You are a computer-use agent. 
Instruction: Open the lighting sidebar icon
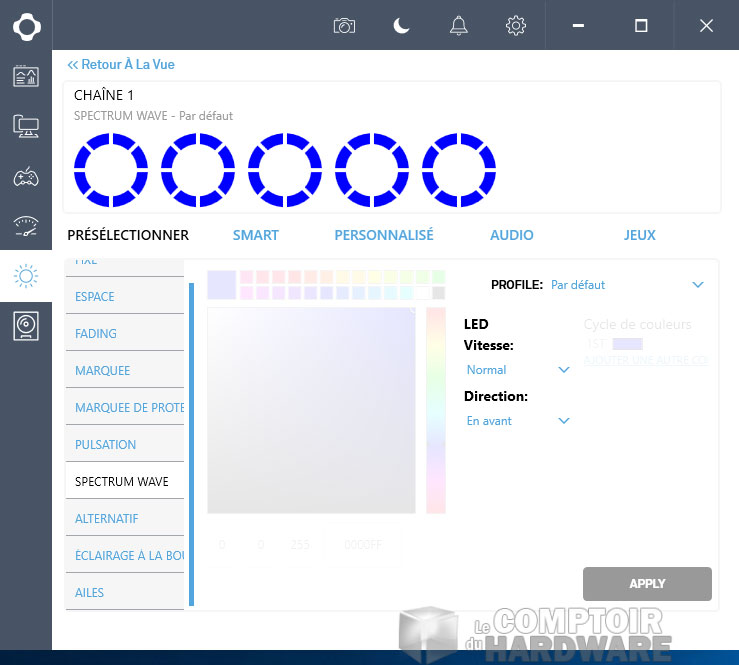[26, 276]
